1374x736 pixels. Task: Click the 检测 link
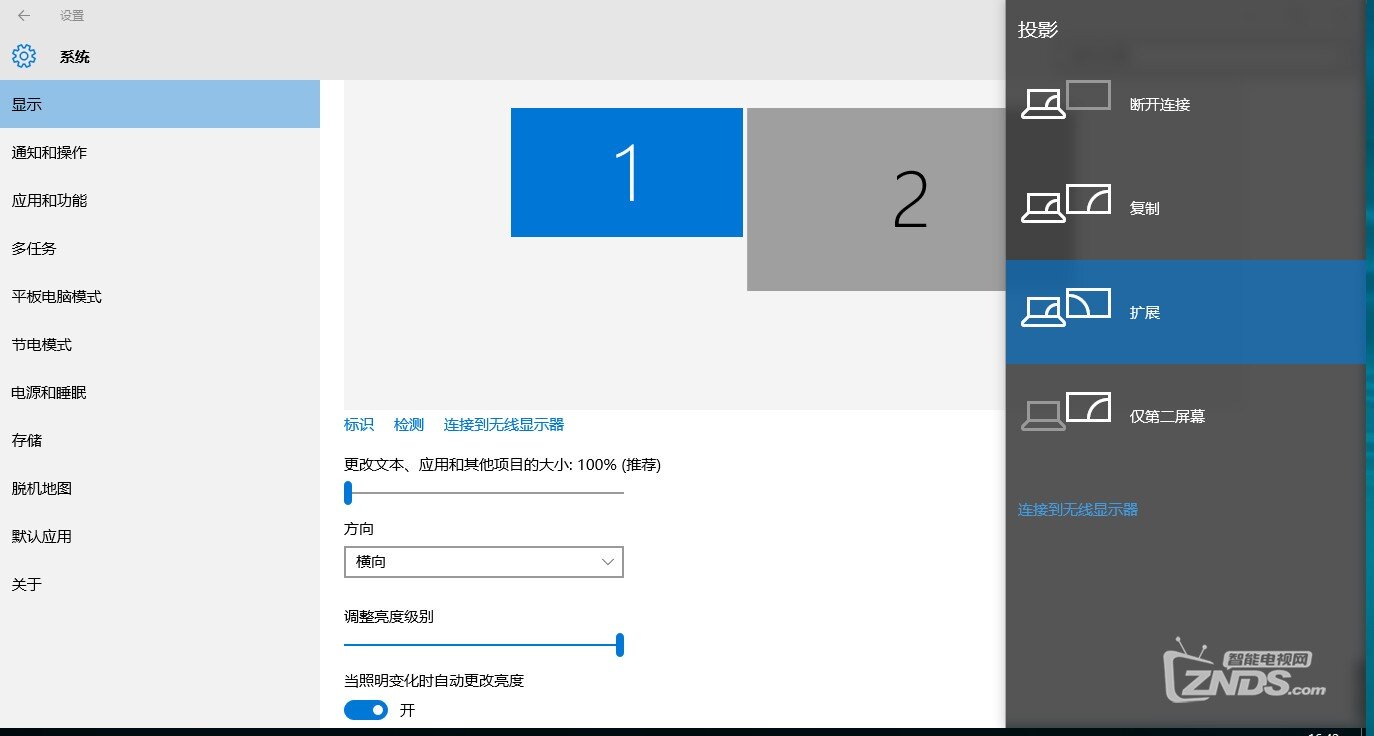pyautogui.click(x=409, y=425)
